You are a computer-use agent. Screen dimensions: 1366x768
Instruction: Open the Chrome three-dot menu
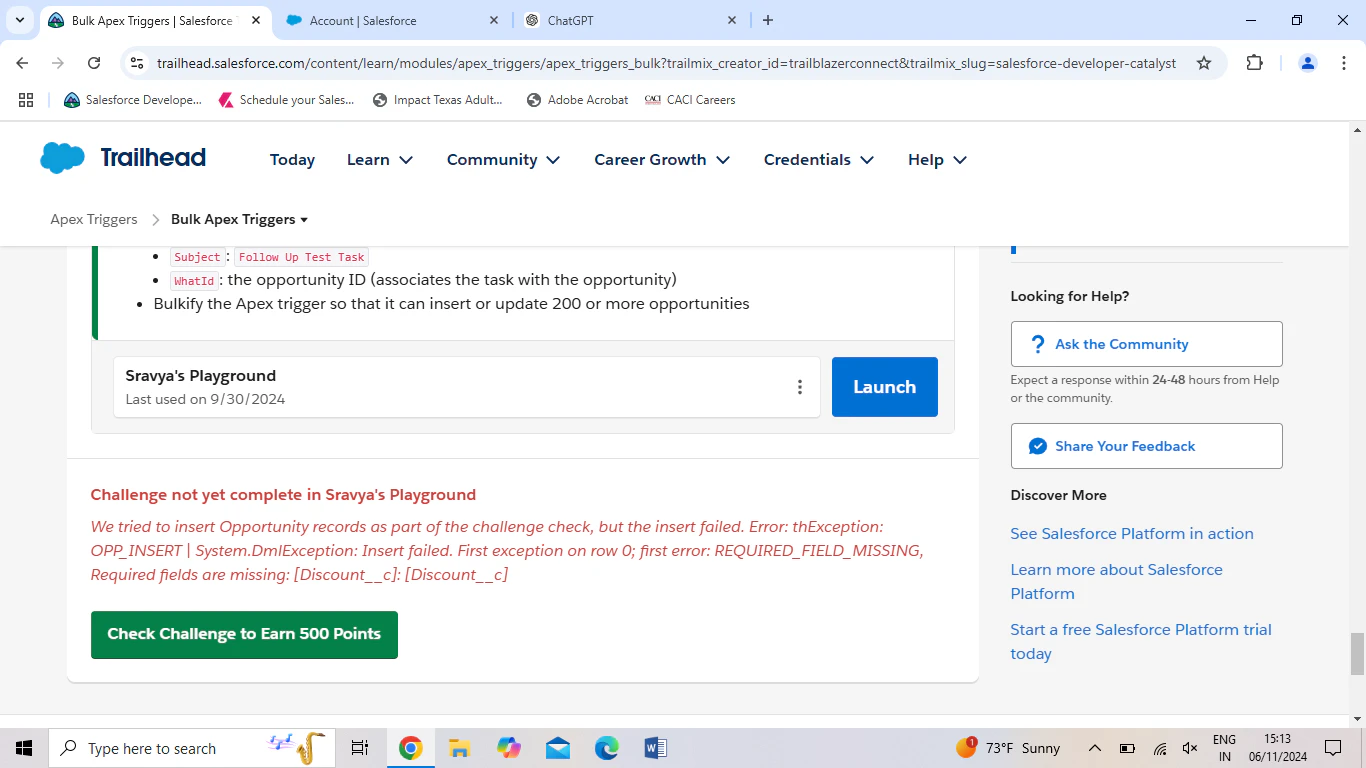tap(1343, 63)
